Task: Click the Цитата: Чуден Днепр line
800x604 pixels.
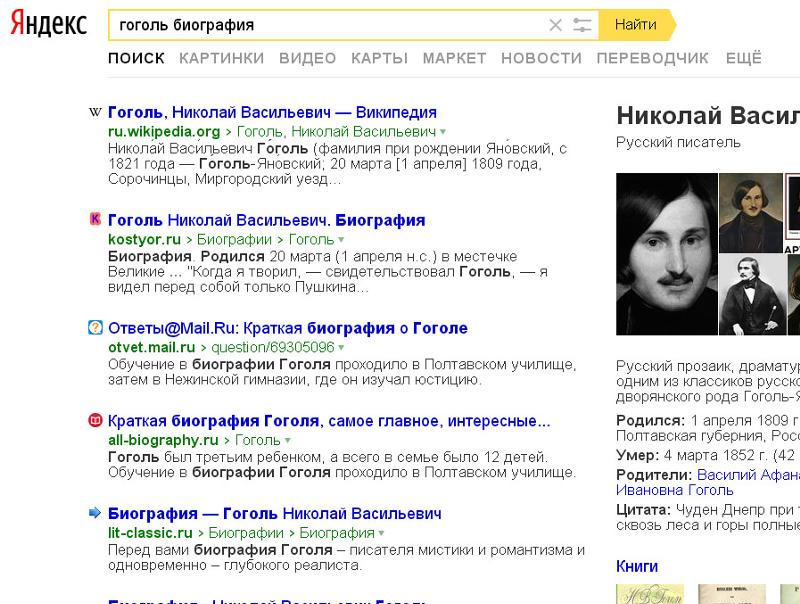Action: (708, 510)
